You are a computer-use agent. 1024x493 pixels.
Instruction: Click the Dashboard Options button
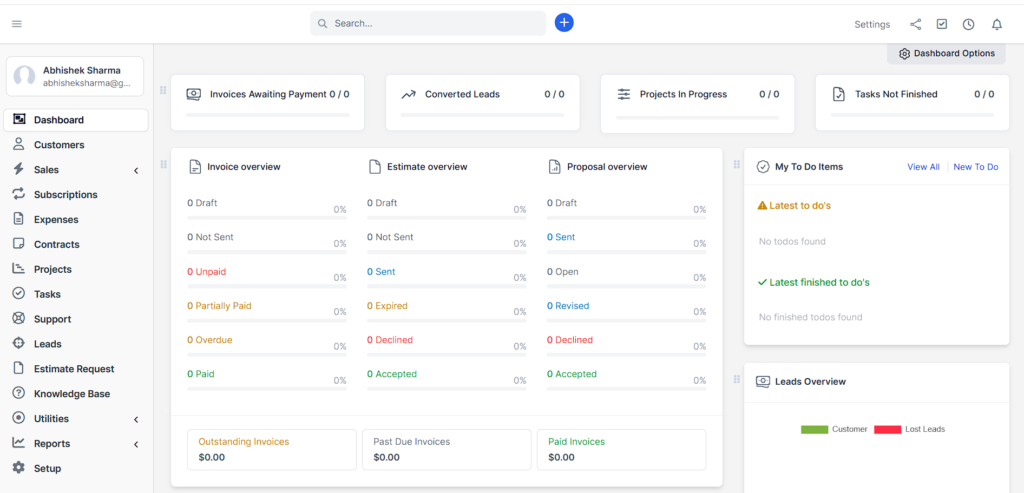tap(946, 54)
